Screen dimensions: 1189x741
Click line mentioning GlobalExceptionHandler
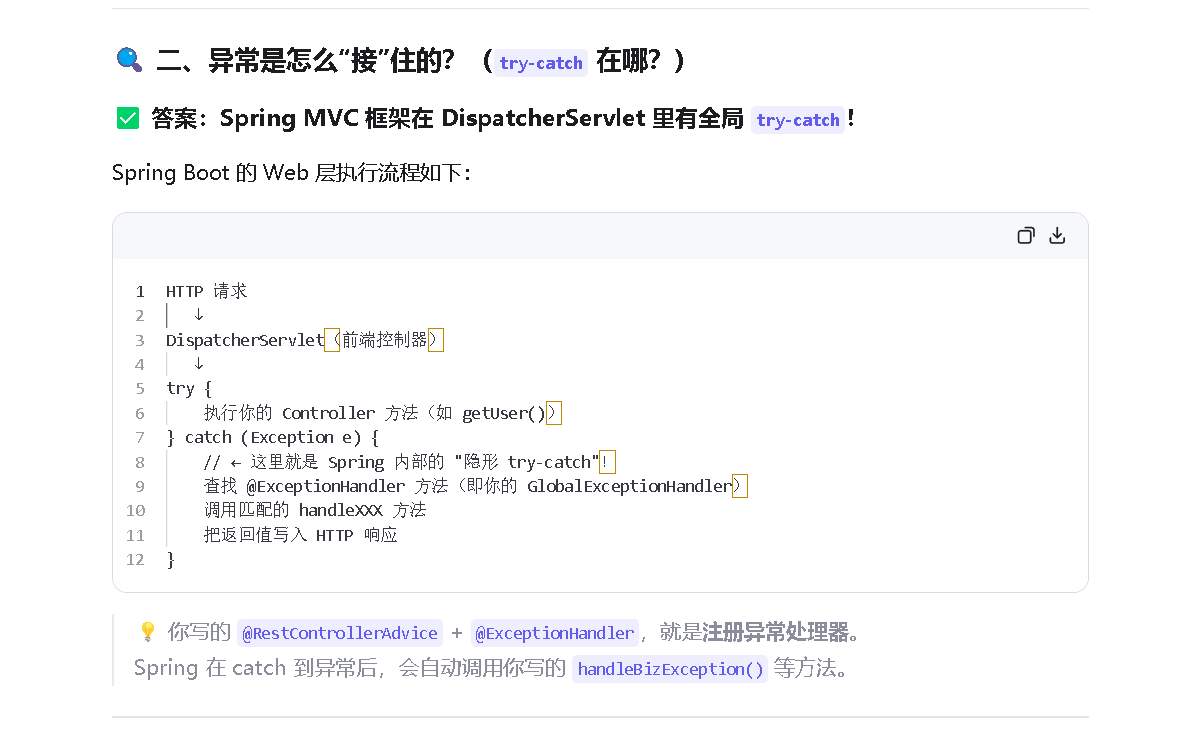point(475,486)
